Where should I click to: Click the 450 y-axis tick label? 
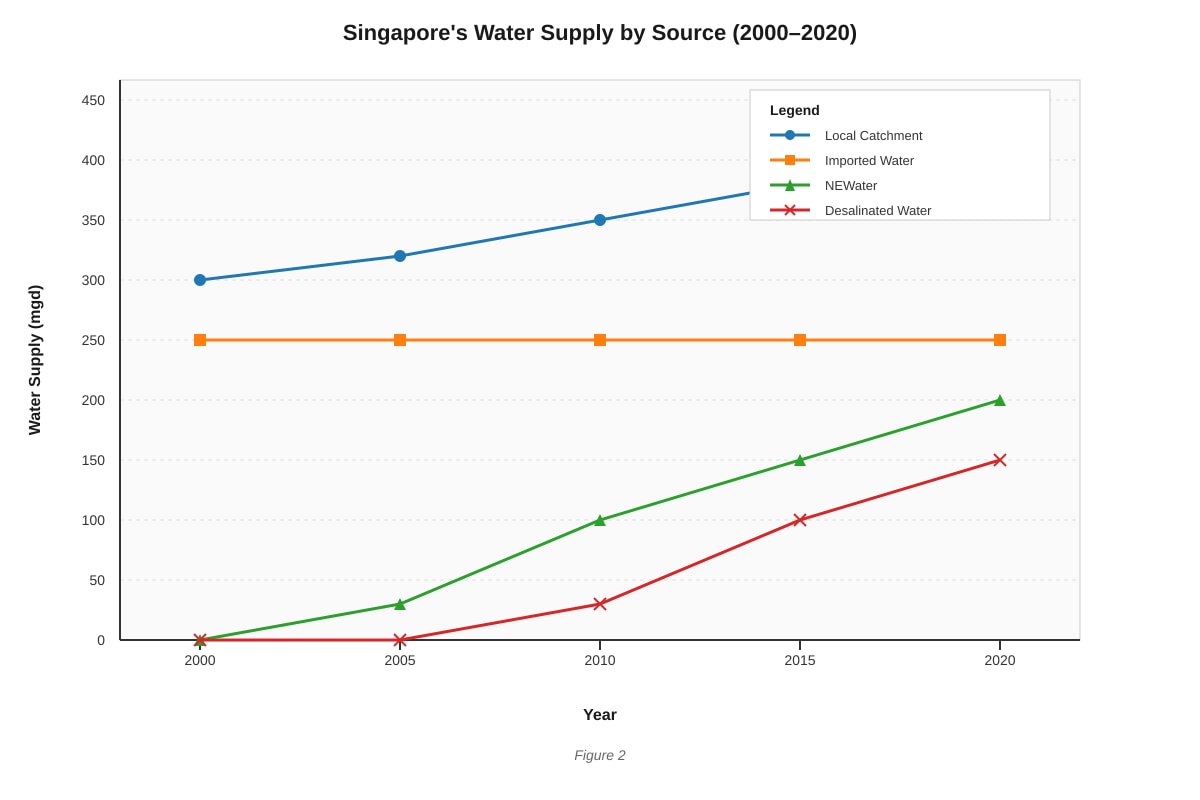(x=93, y=100)
